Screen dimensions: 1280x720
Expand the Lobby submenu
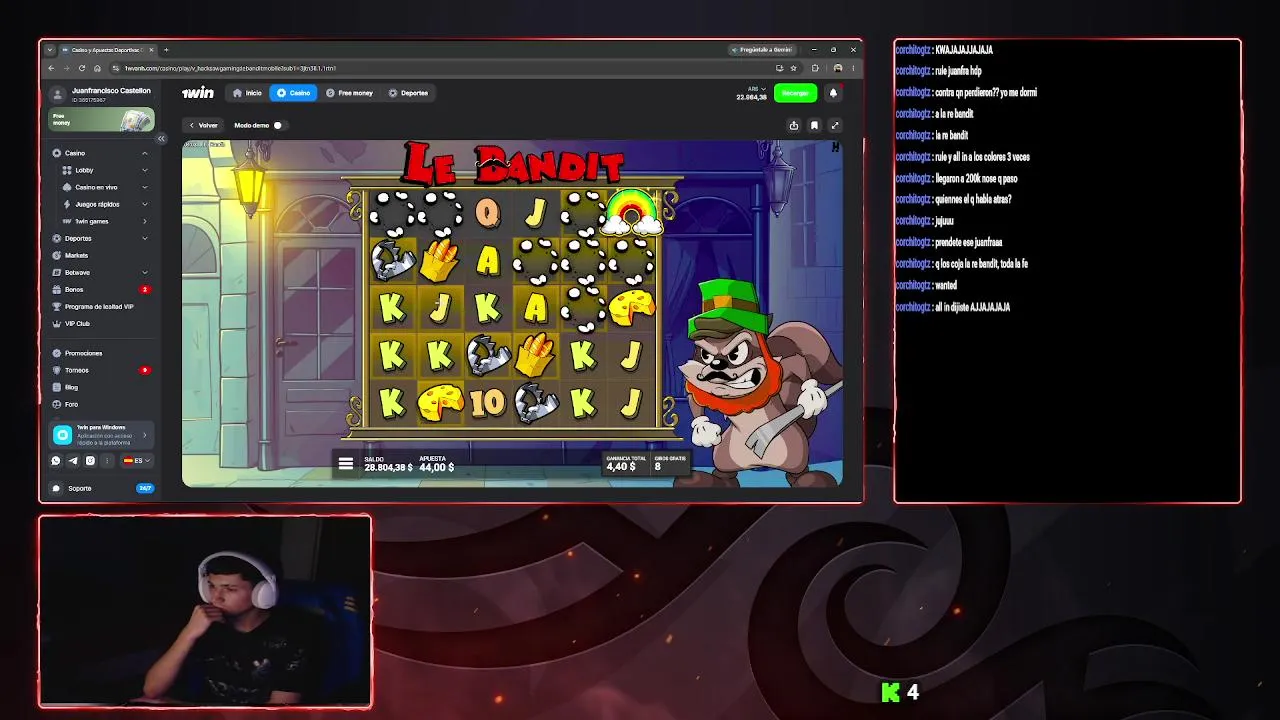coord(145,170)
